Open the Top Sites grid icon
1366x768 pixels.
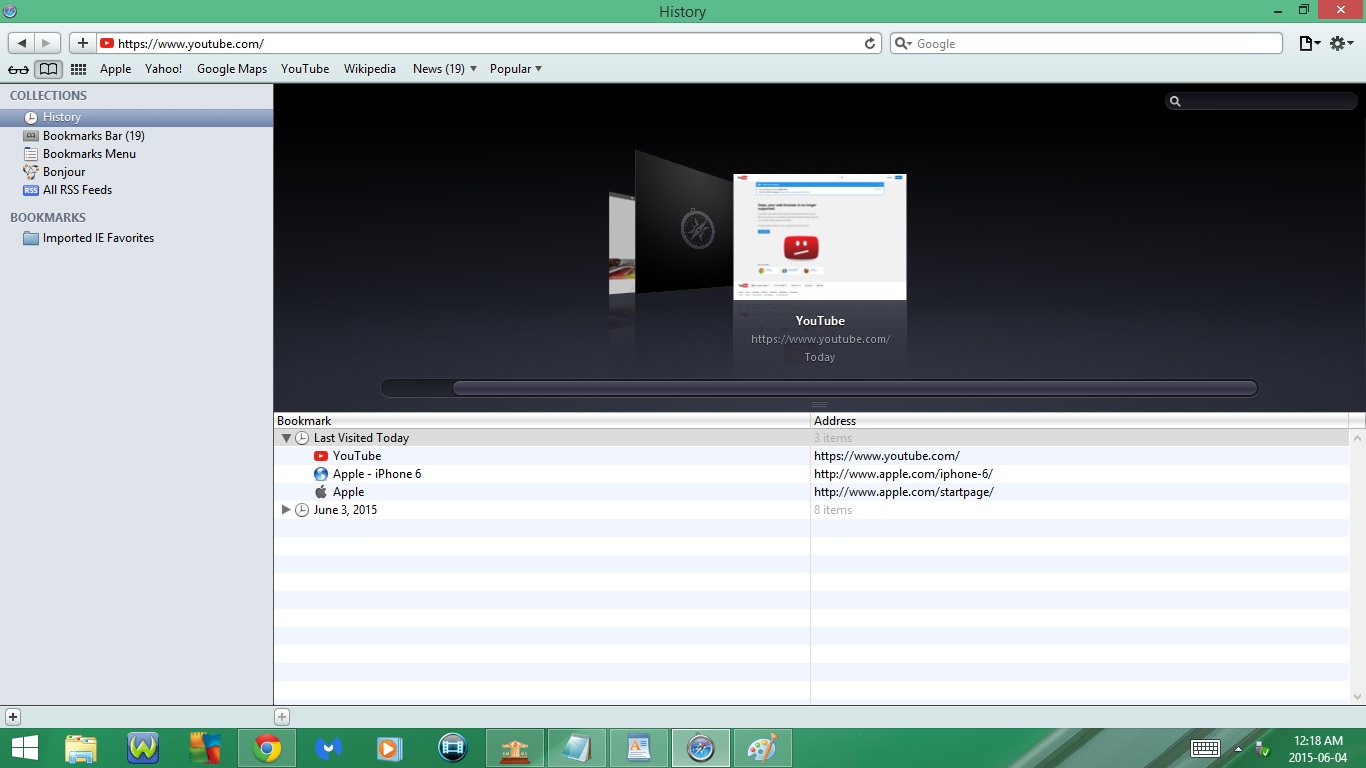coord(78,69)
